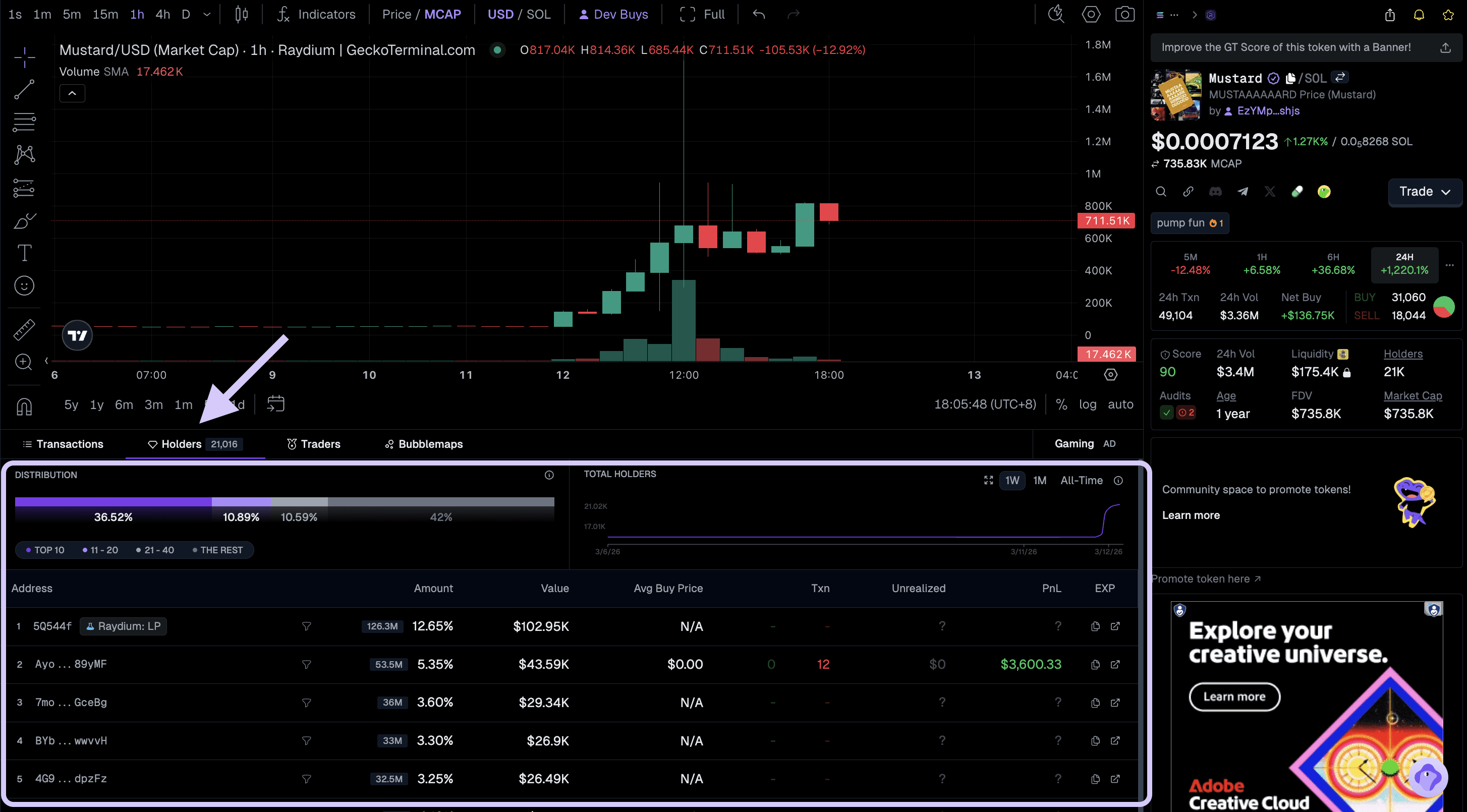Select the trend line drawing tool
Screen dimensions: 1467x812
24,89
